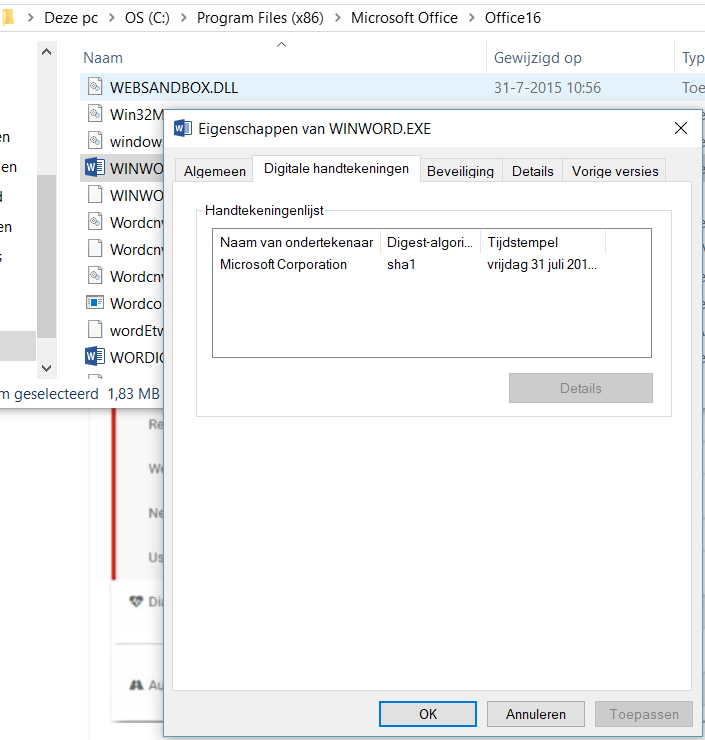Expand chevron after Program Files (x86)

(x=337, y=18)
